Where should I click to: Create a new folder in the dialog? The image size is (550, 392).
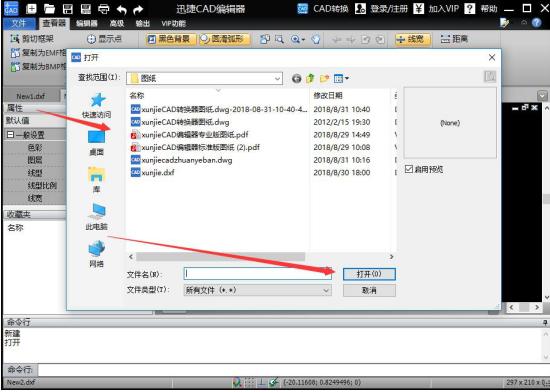(x=324, y=78)
